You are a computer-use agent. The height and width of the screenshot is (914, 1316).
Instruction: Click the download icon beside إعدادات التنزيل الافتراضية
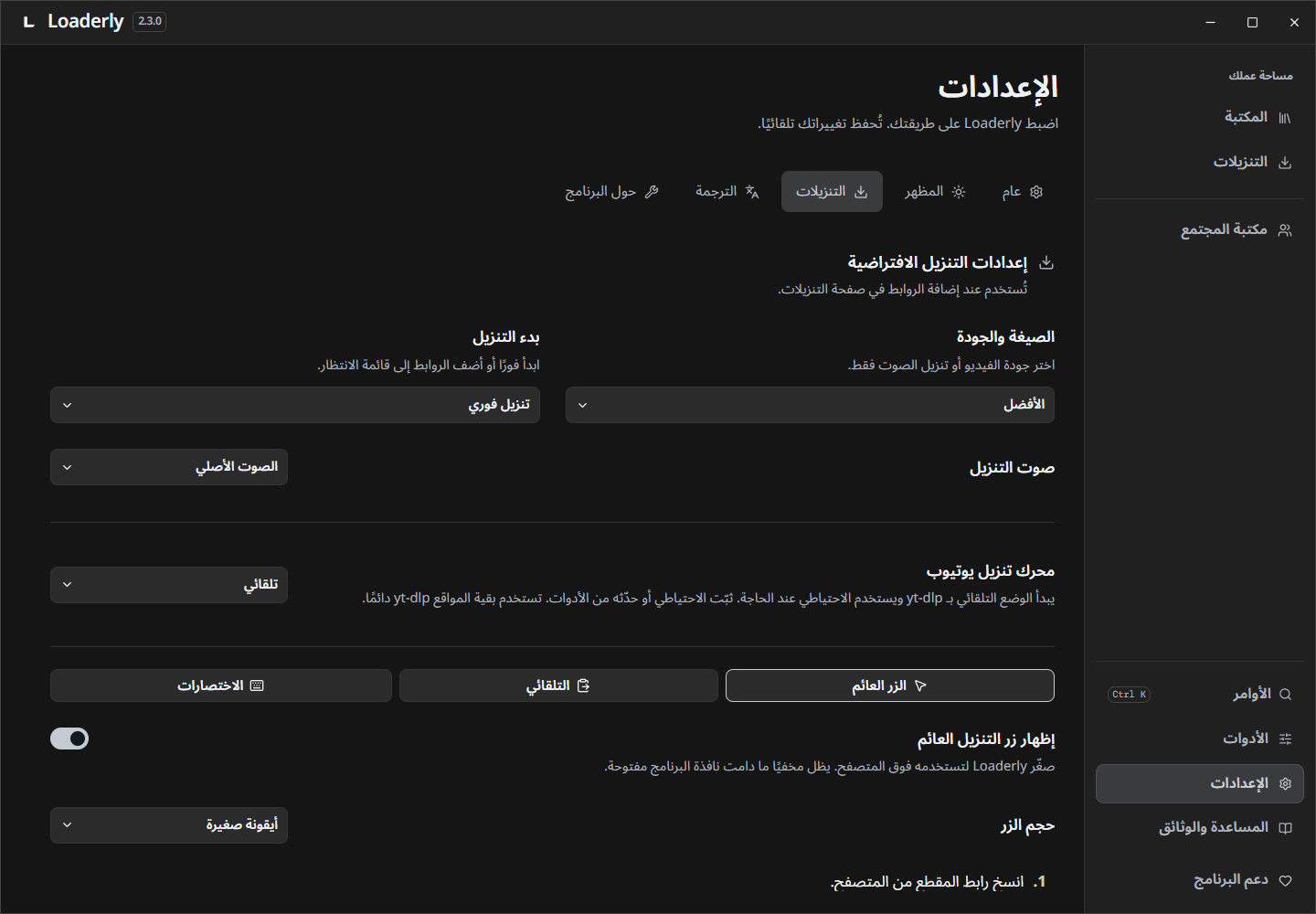click(x=1046, y=263)
